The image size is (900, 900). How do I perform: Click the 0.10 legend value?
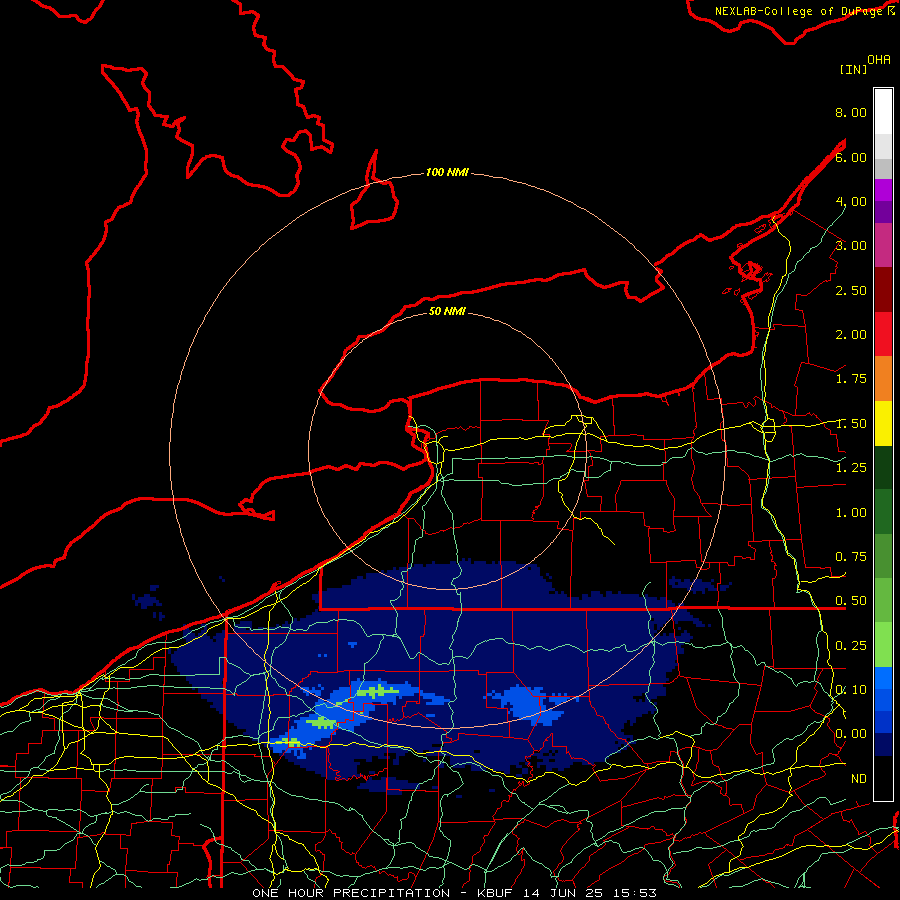[x=851, y=690]
